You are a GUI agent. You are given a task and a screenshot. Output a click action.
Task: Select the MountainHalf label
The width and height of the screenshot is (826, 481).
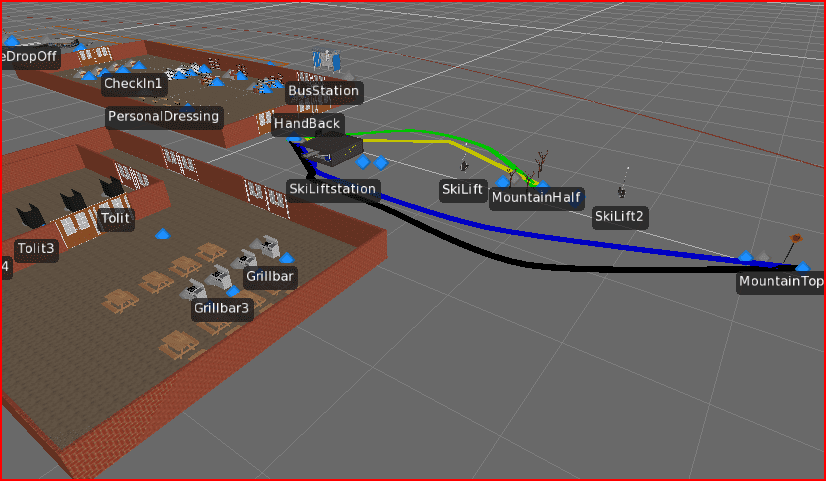536,197
